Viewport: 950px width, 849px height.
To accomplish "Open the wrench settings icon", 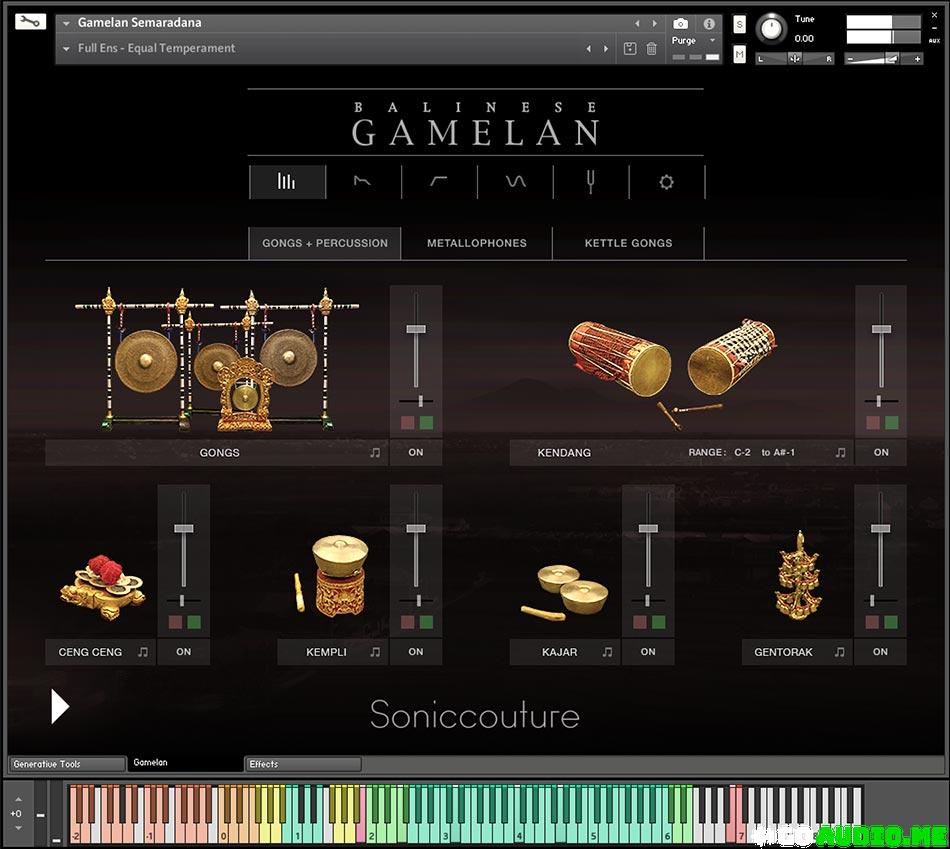I will (x=30, y=21).
